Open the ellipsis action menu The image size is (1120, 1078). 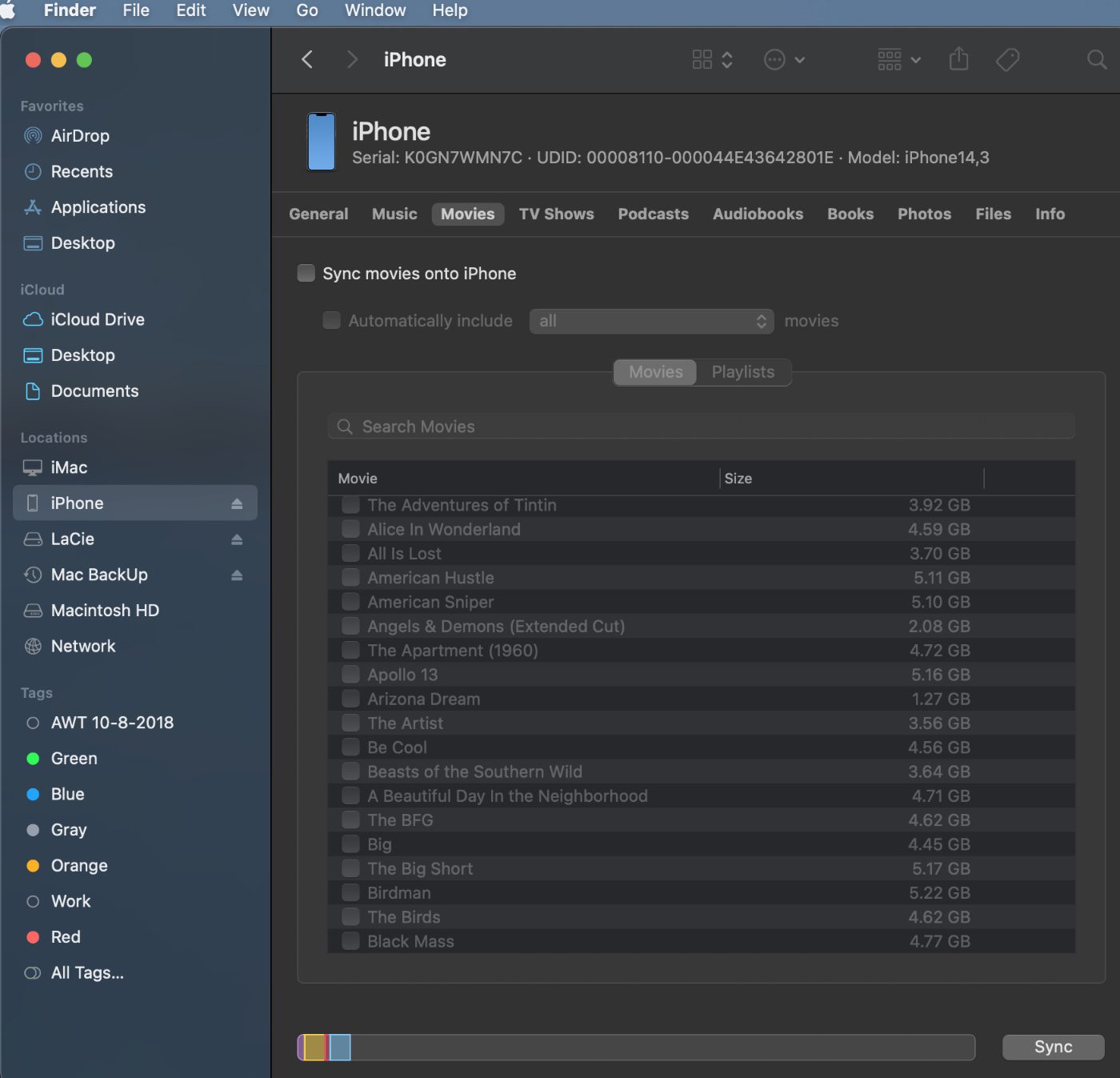(774, 59)
